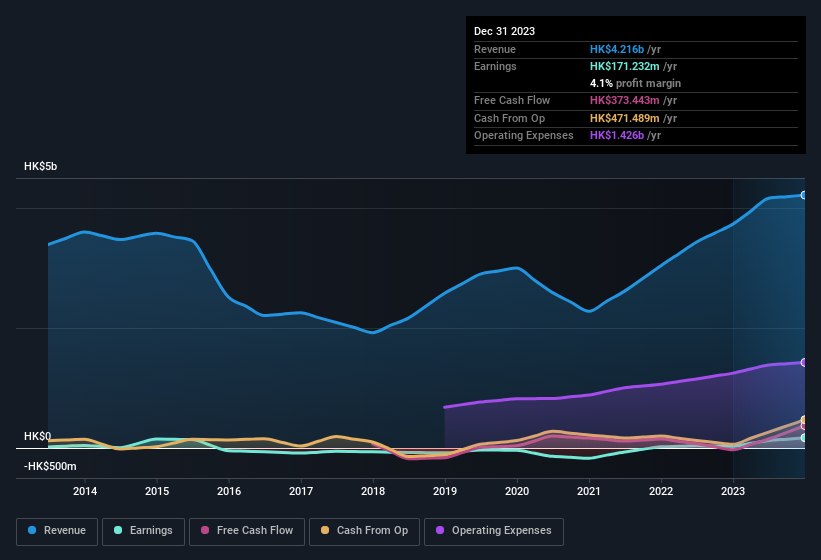Click the 2023 x-axis label
Viewport: 821px width, 560px height.
[733, 491]
